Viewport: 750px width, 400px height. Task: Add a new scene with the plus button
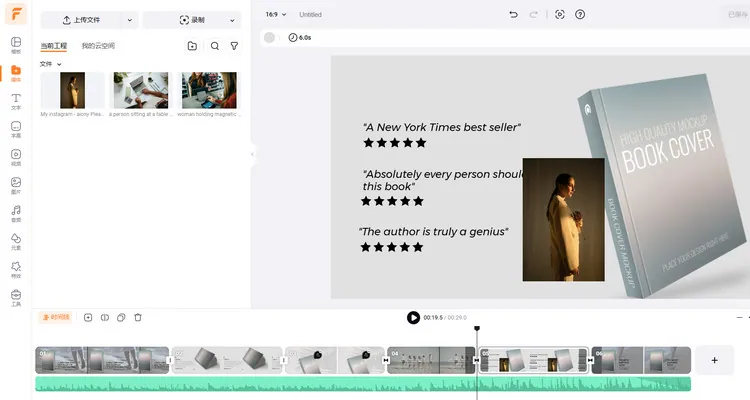[x=714, y=360]
